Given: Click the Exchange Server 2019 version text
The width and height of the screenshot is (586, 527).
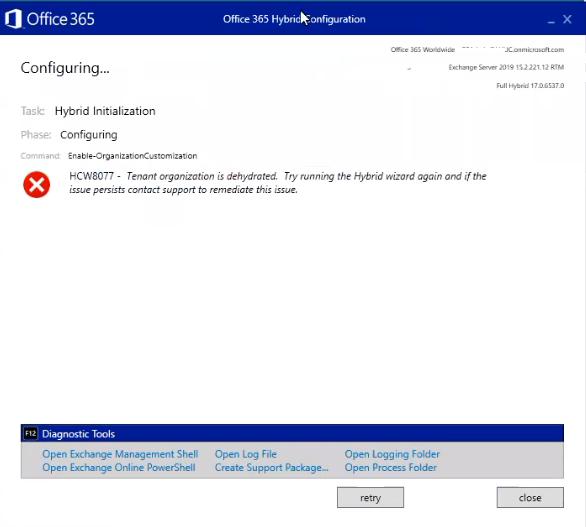Looking at the screenshot, I should point(506,67).
